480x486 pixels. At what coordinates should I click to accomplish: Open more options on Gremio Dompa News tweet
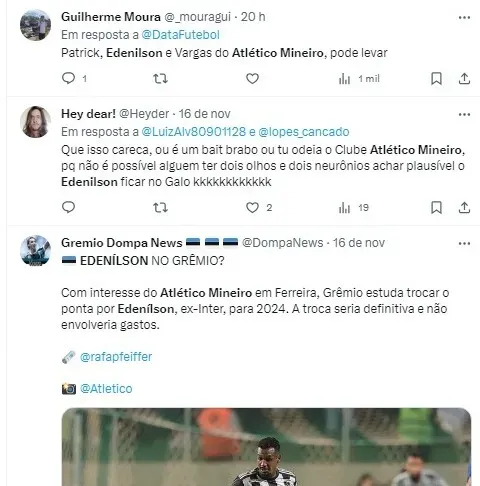pyautogui.click(x=464, y=243)
